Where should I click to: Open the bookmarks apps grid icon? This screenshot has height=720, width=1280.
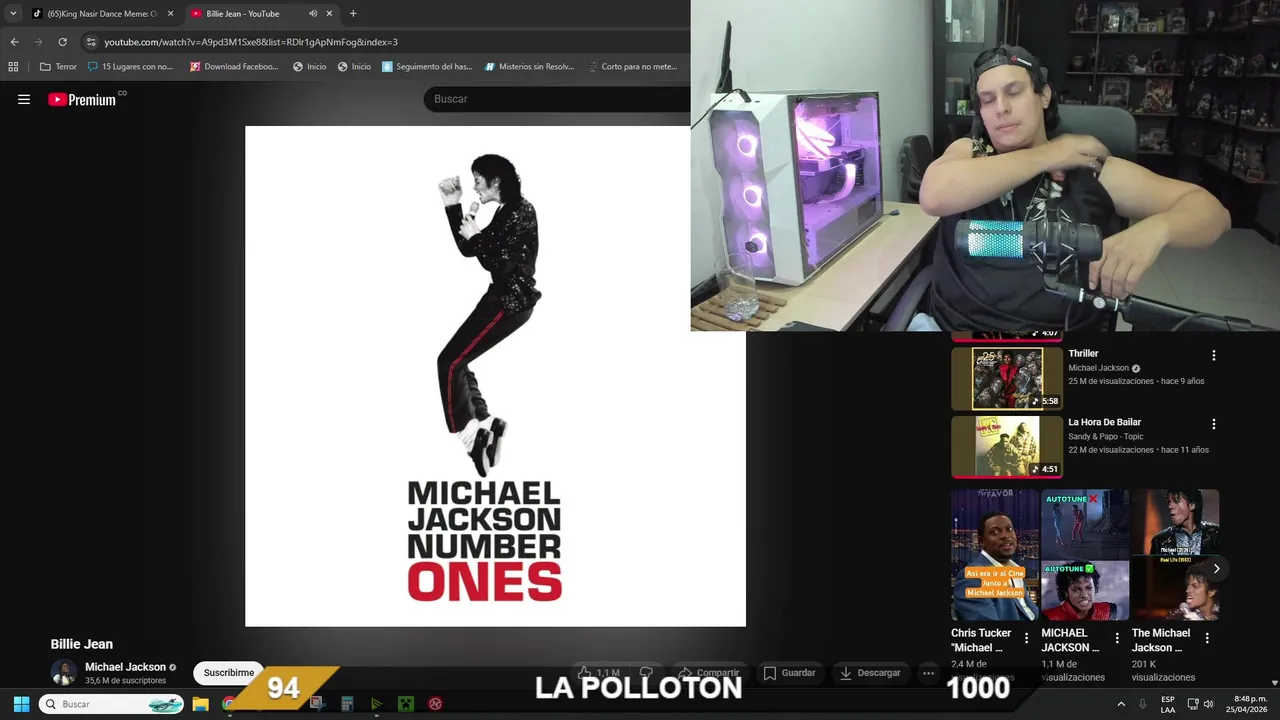click(13, 67)
